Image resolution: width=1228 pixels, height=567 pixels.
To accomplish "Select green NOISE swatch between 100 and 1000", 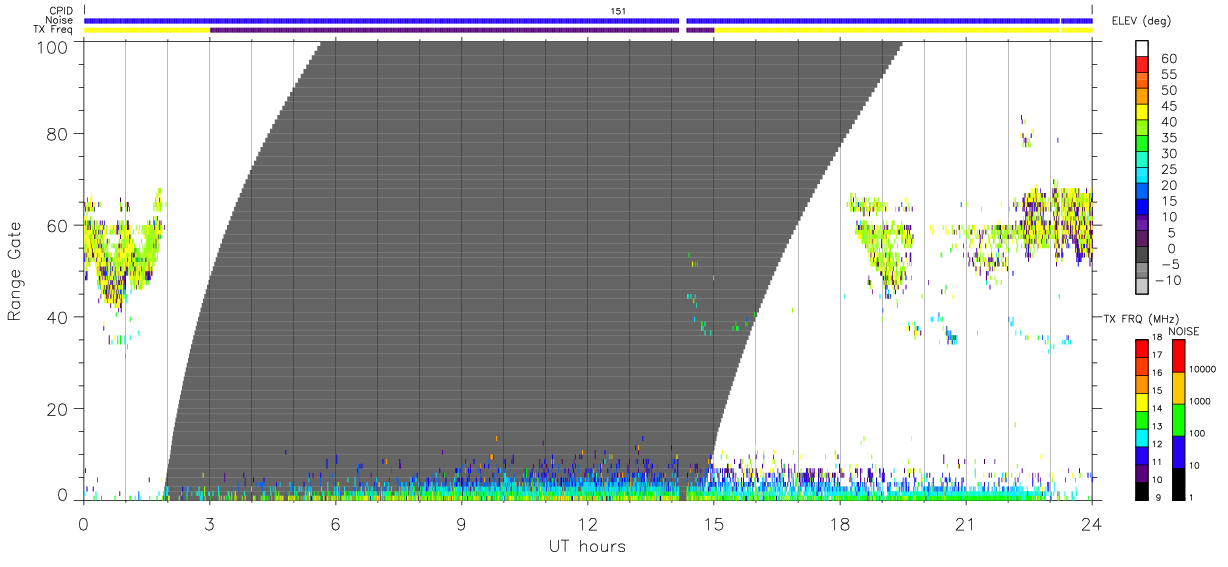I will coord(1178,419).
